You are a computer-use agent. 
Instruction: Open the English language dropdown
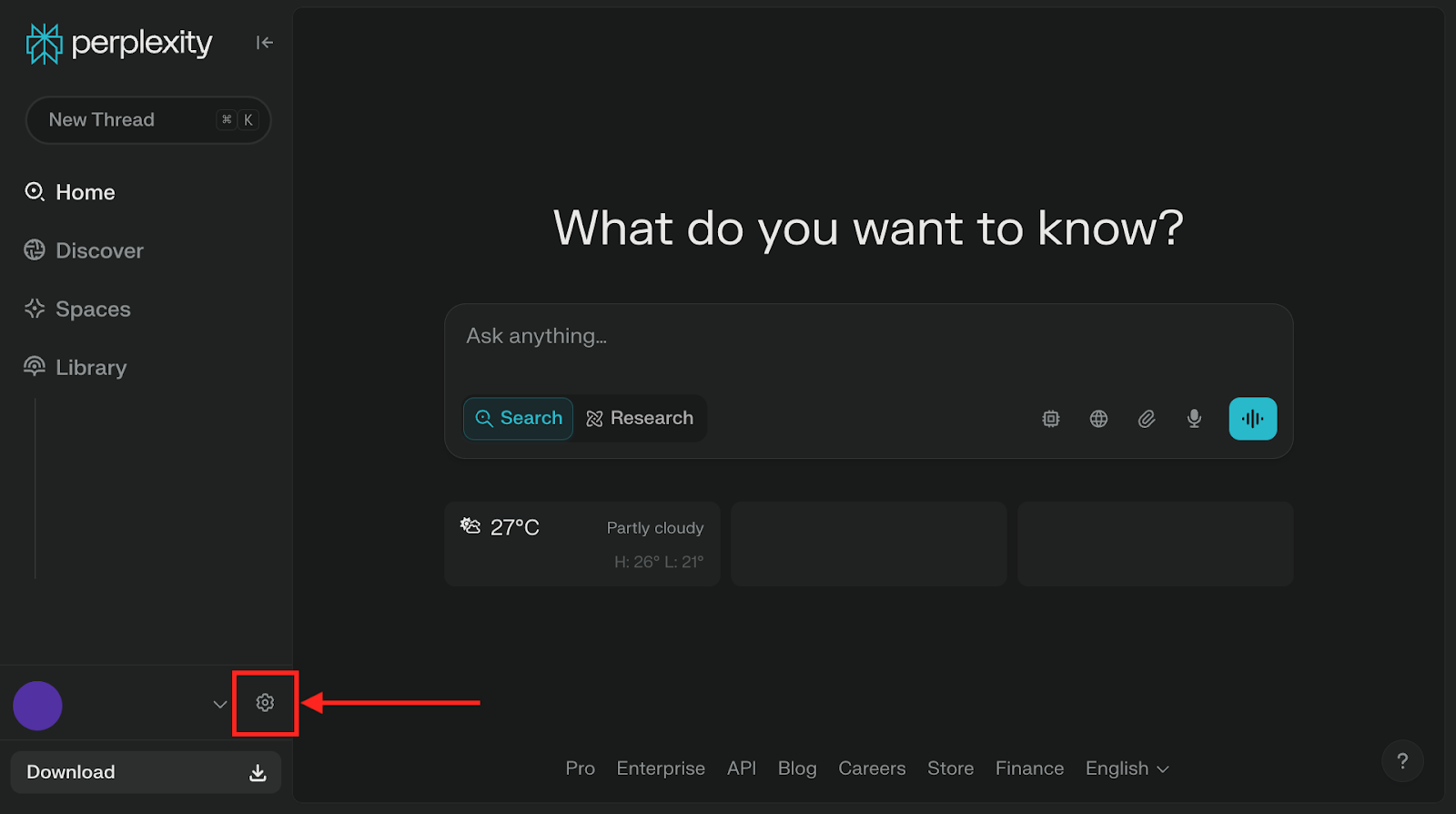1127,768
